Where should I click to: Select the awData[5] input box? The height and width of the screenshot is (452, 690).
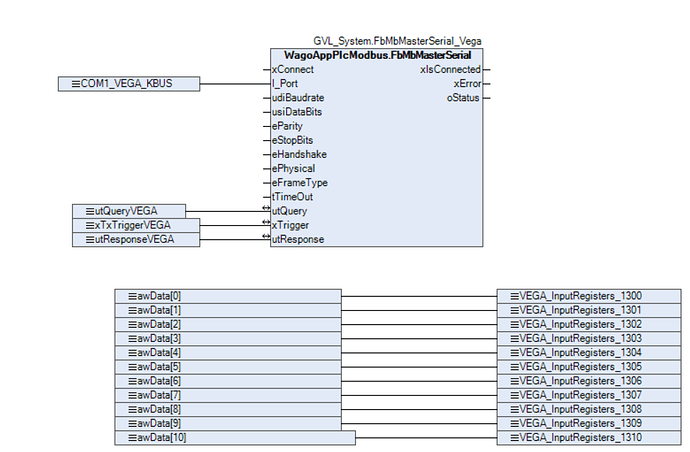click(x=228, y=367)
